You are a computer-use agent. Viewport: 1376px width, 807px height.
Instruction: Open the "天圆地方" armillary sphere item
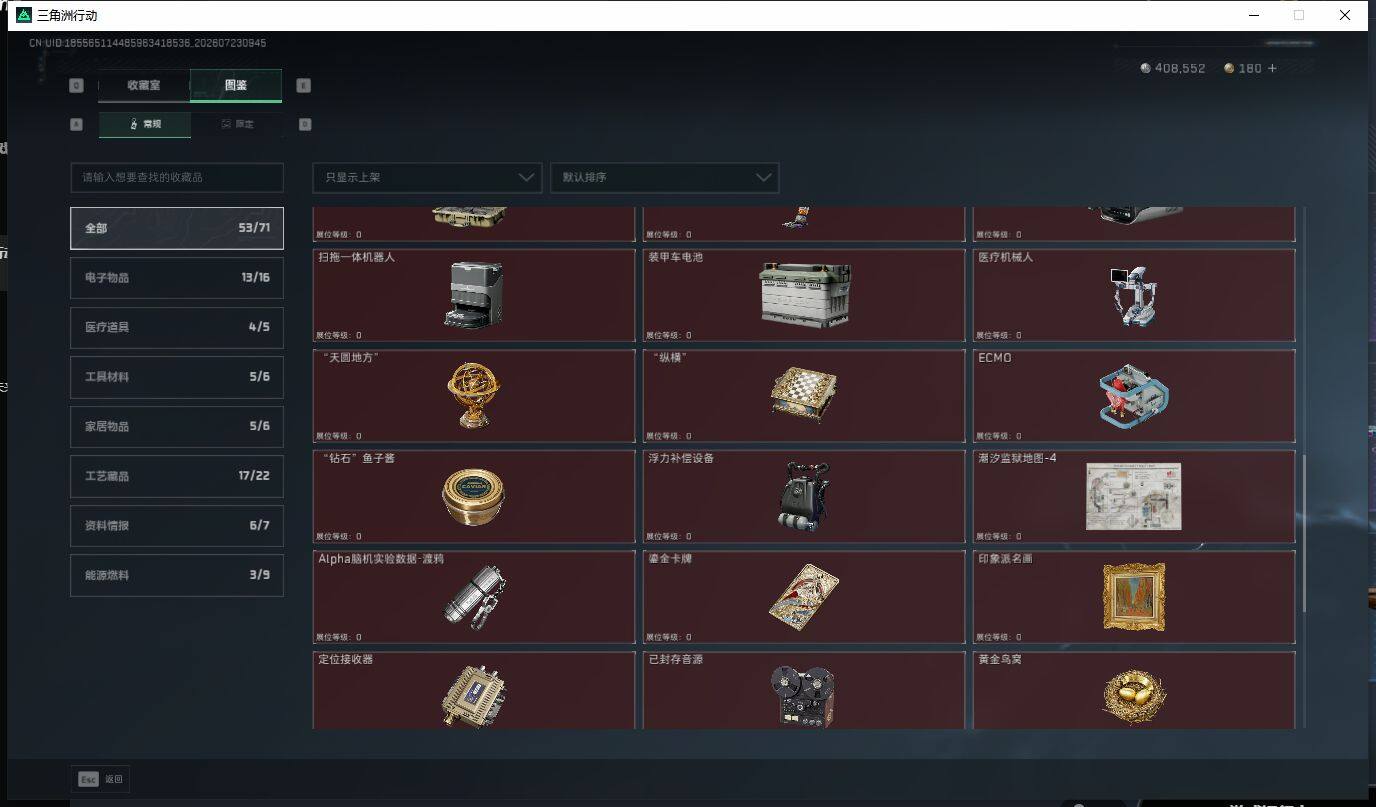(x=474, y=396)
